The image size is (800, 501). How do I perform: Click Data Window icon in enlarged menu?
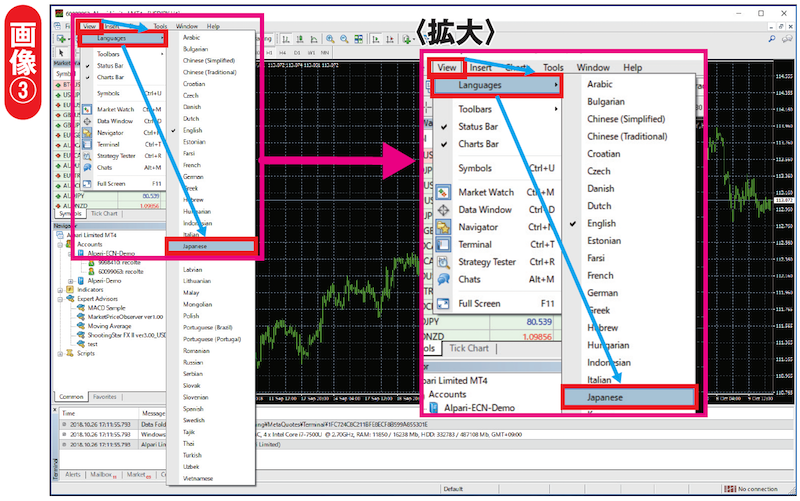tap(443, 210)
